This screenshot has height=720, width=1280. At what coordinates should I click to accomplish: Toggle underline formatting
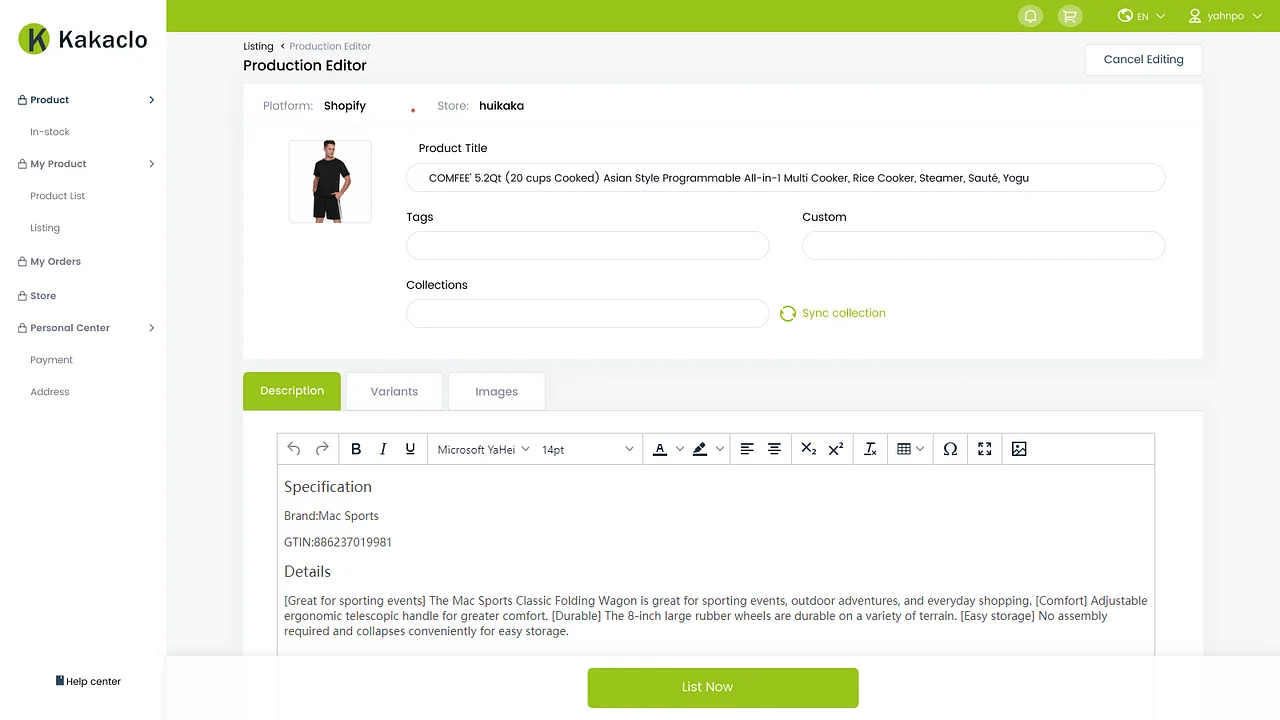410,449
